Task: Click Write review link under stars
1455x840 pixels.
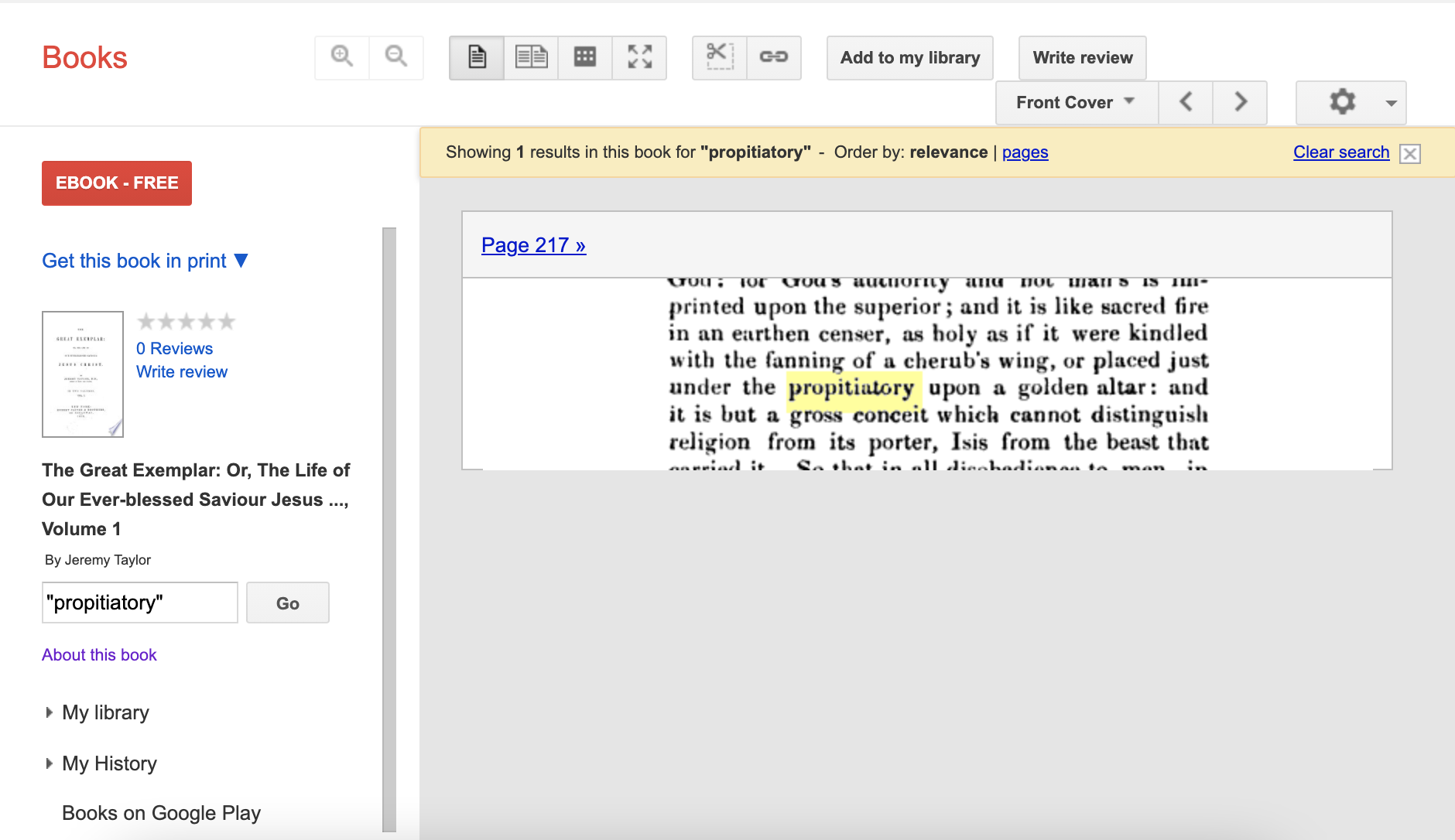Action: tap(182, 372)
